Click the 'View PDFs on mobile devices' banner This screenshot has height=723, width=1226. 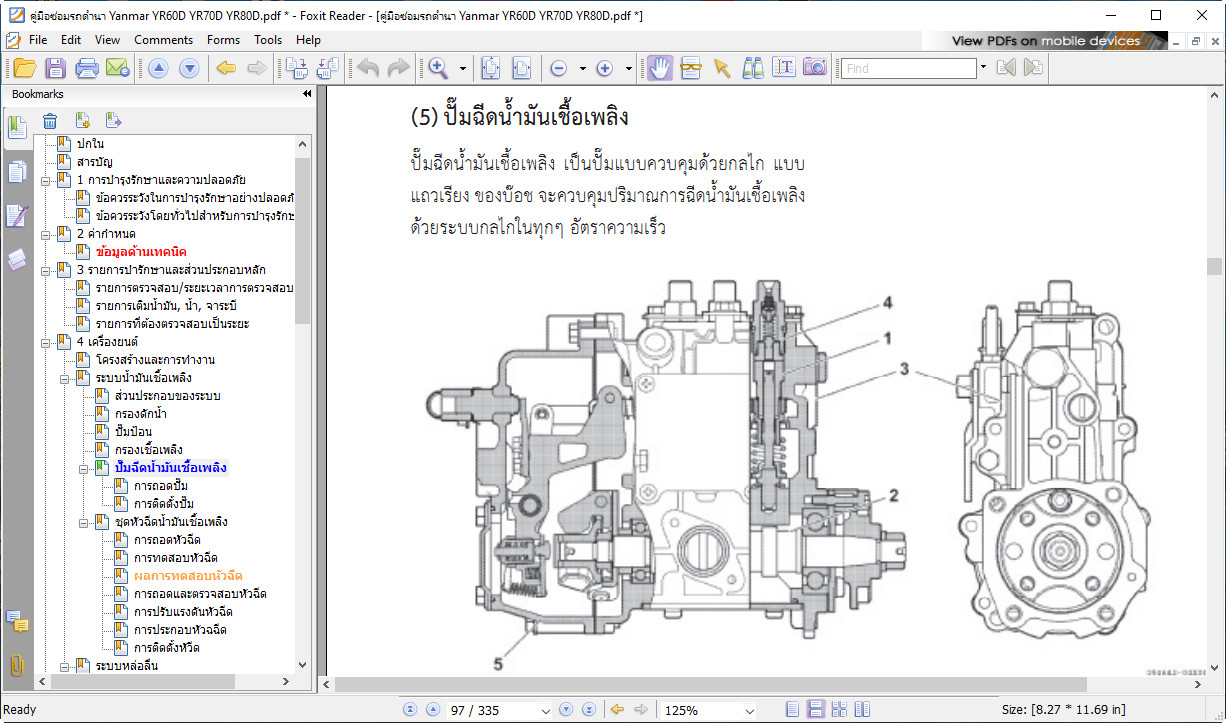point(1045,41)
